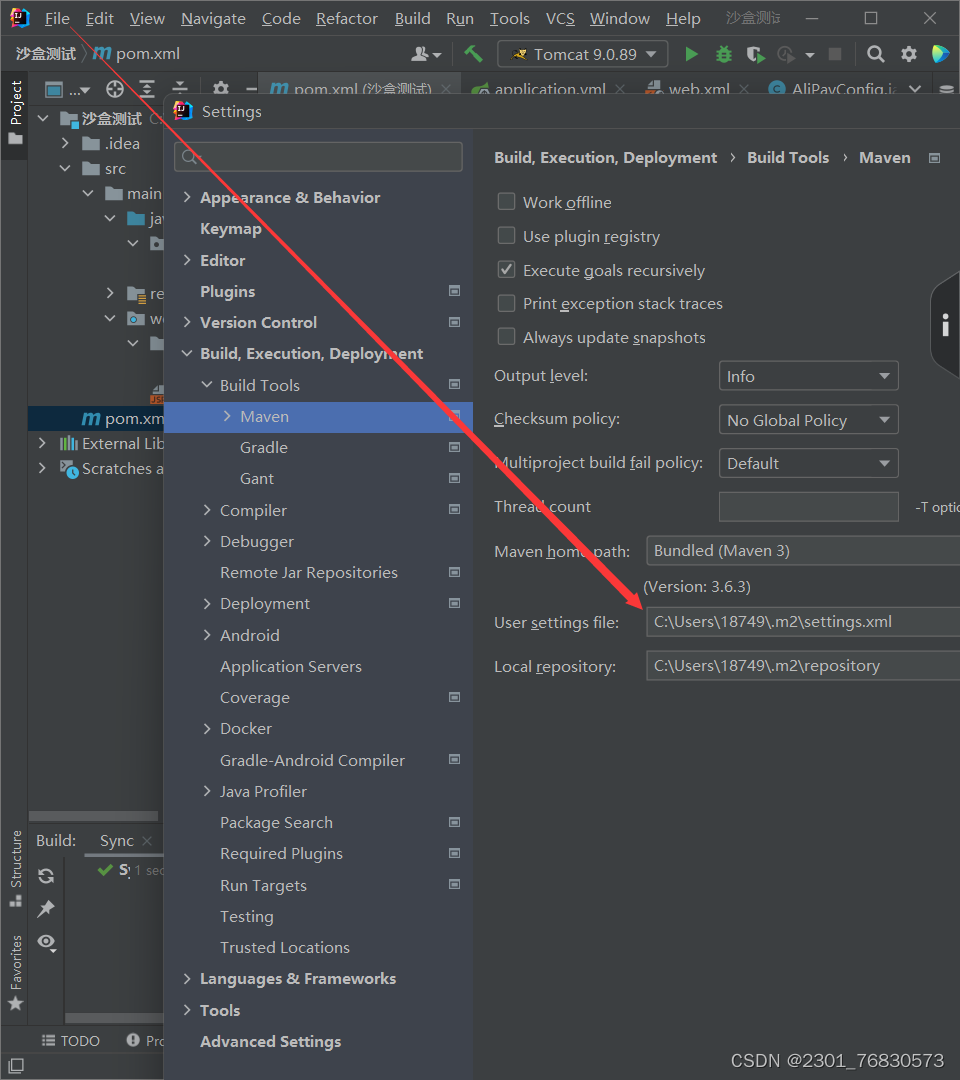Click the green Run button

click(x=691, y=54)
